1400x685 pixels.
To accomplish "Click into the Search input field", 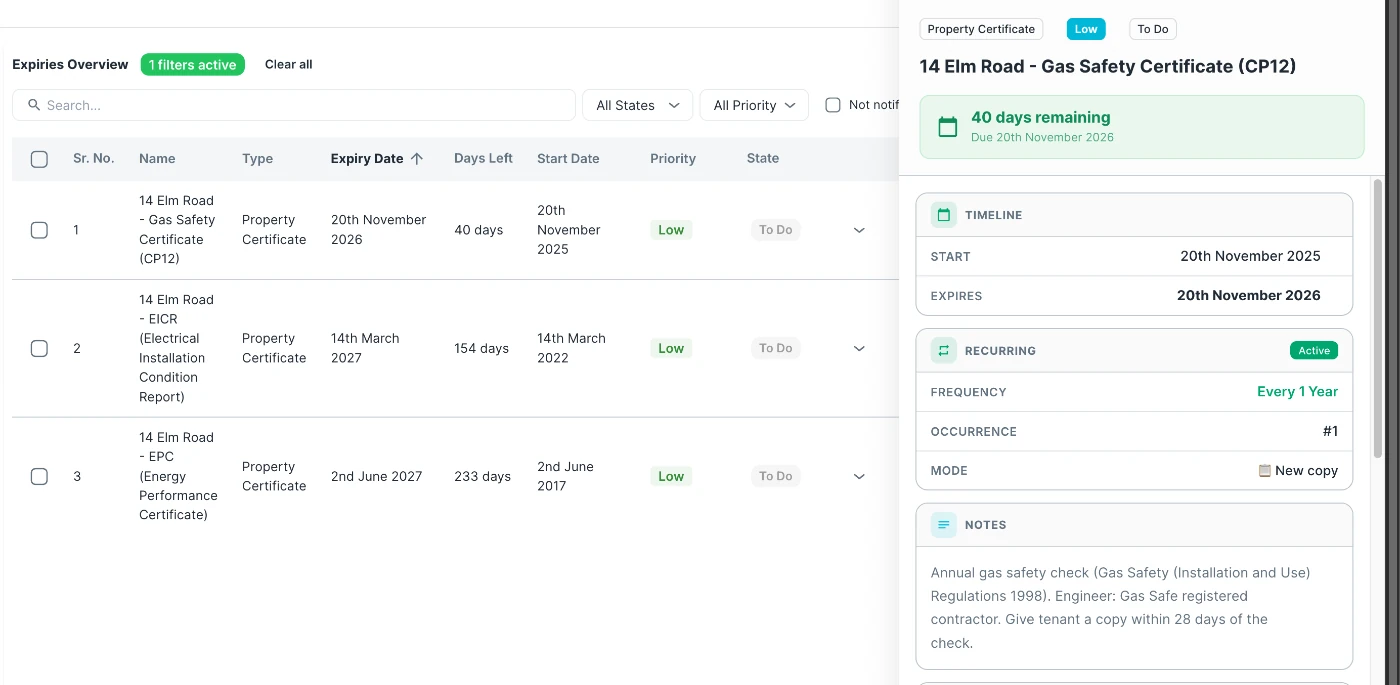I will (x=294, y=105).
